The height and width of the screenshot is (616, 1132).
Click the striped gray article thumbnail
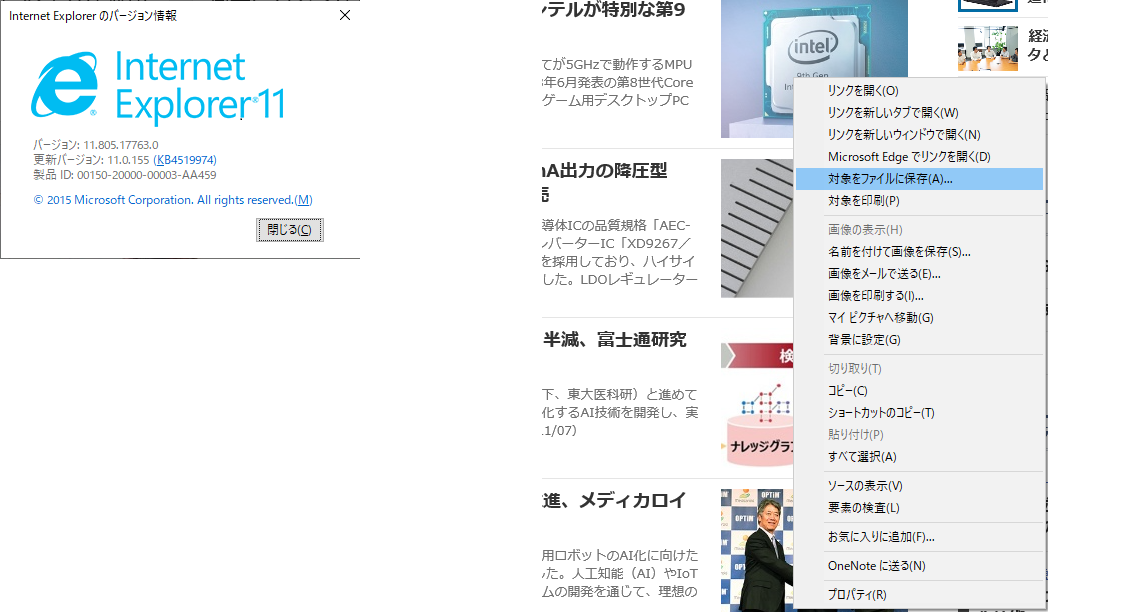[x=757, y=228]
